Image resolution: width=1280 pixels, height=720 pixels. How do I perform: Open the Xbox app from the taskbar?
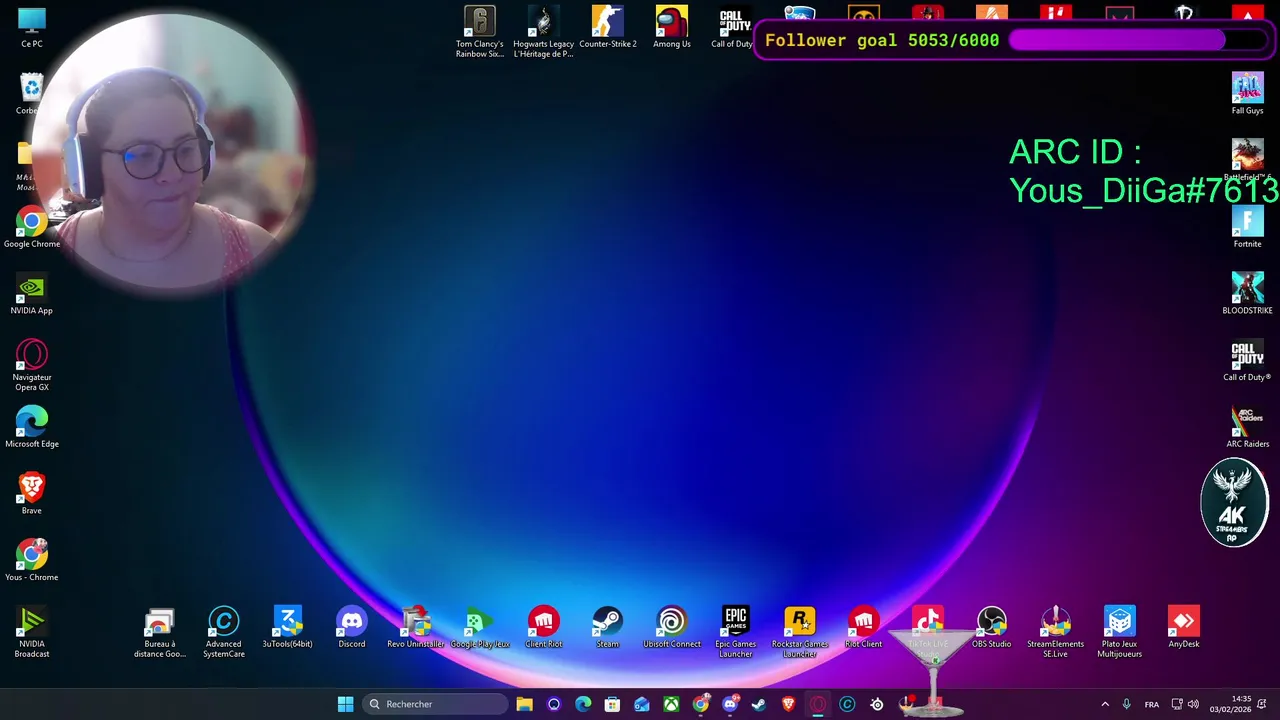(671, 704)
